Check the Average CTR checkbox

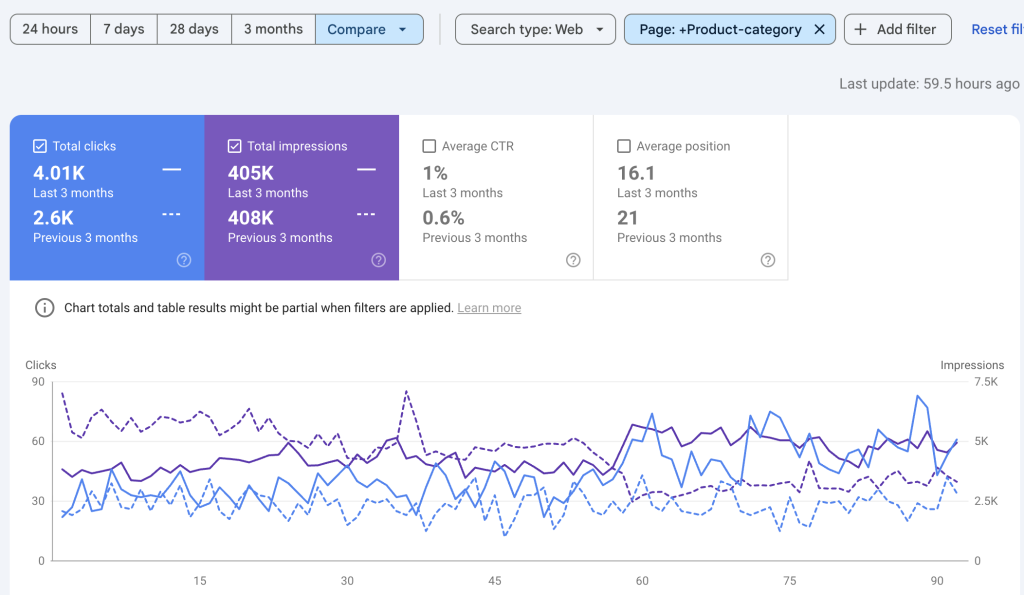tap(429, 146)
